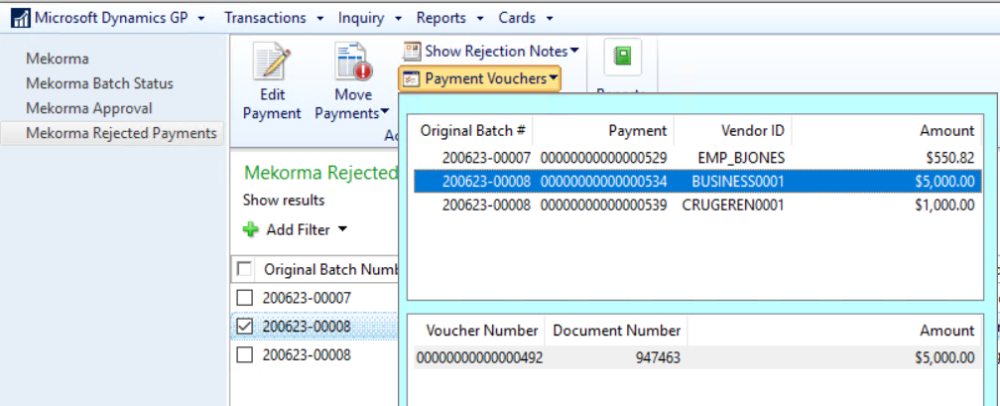Click the green plus Add Filter icon

point(251,229)
